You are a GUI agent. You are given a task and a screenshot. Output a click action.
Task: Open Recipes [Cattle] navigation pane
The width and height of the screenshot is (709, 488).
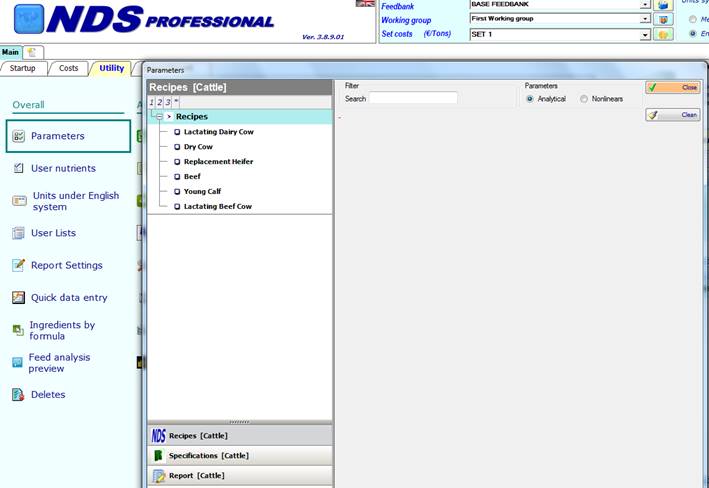[x=240, y=436]
